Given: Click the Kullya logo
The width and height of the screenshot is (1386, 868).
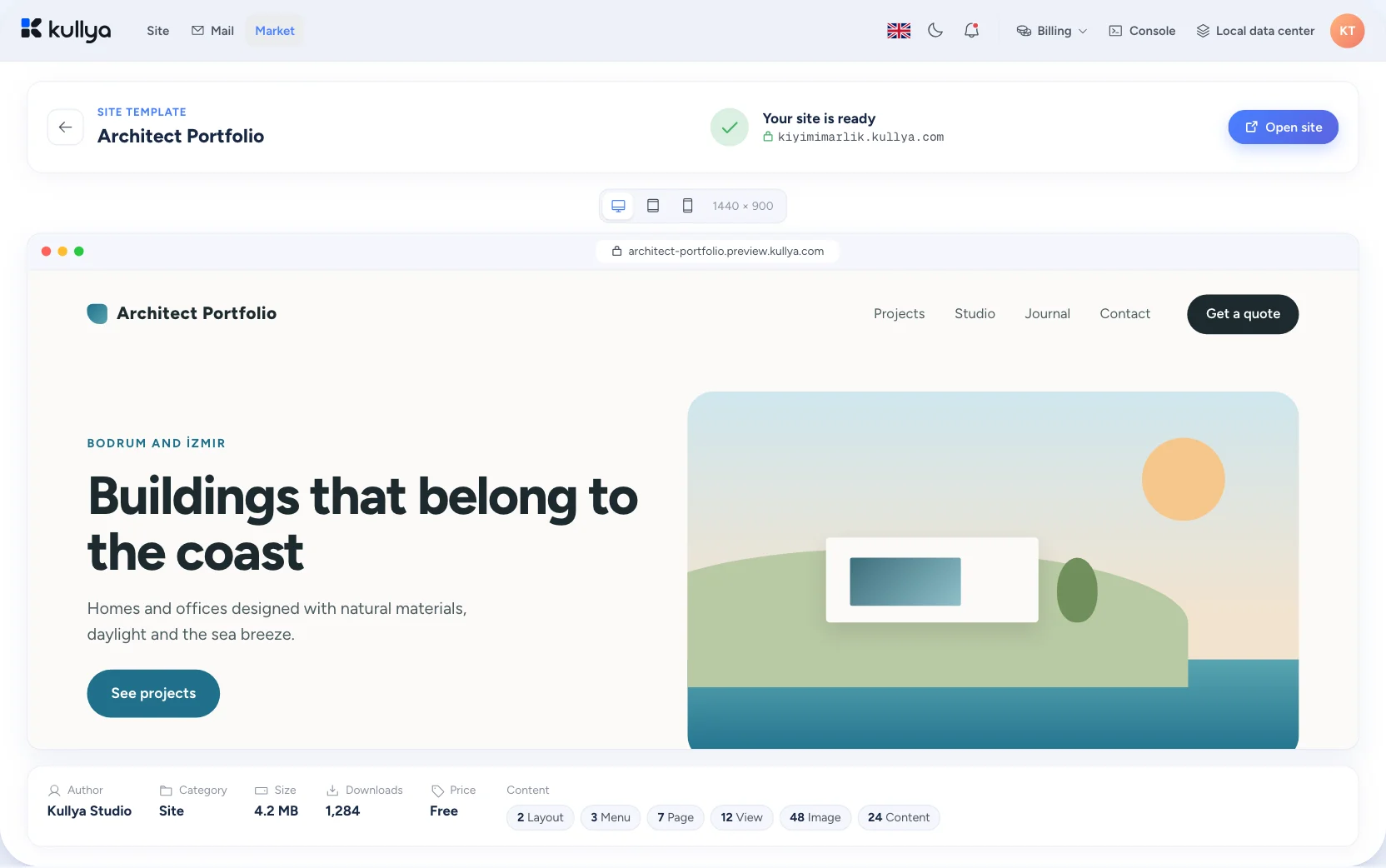Looking at the screenshot, I should click(x=66, y=30).
